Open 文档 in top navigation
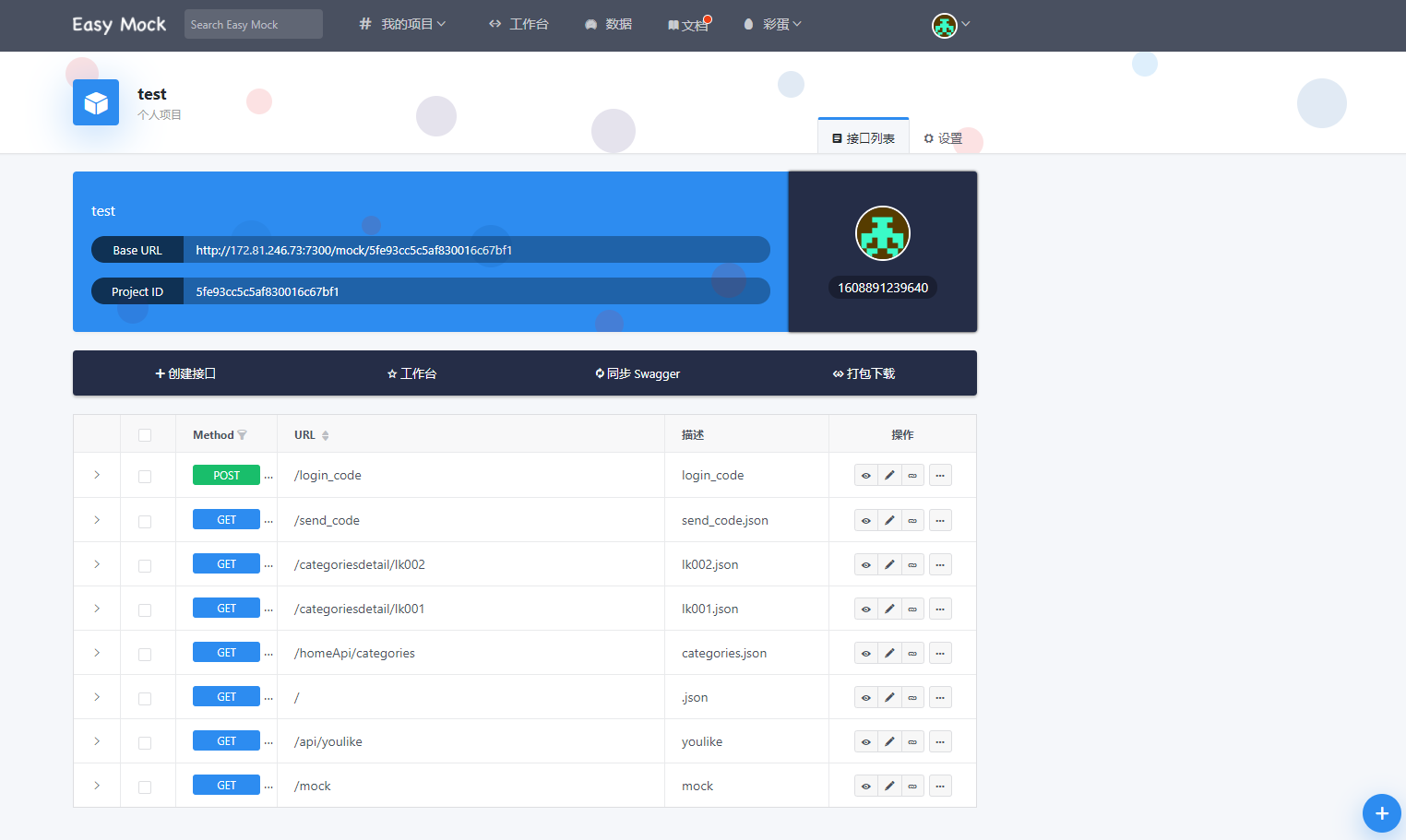1406x840 pixels. (x=688, y=25)
